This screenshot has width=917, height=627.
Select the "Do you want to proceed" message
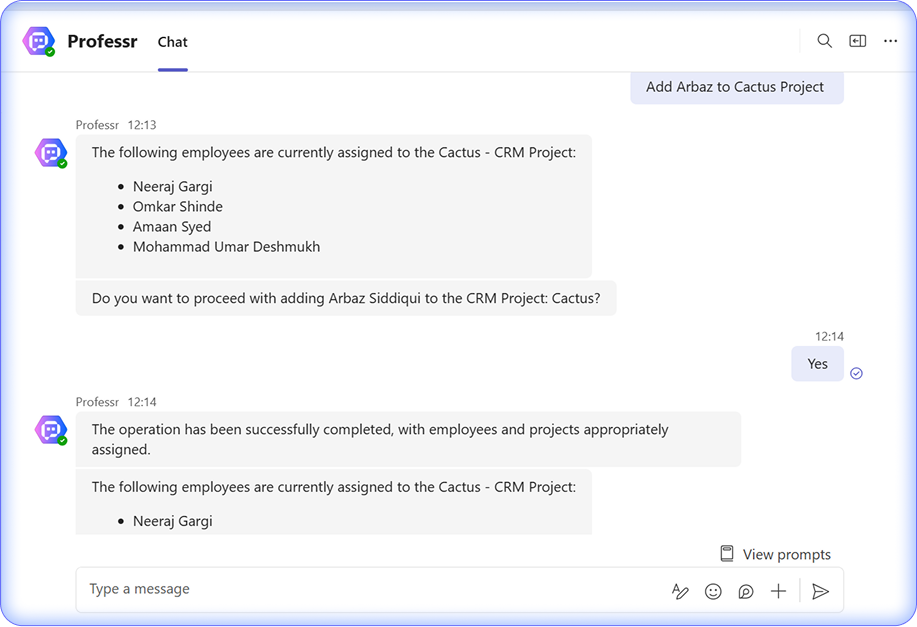pos(346,298)
